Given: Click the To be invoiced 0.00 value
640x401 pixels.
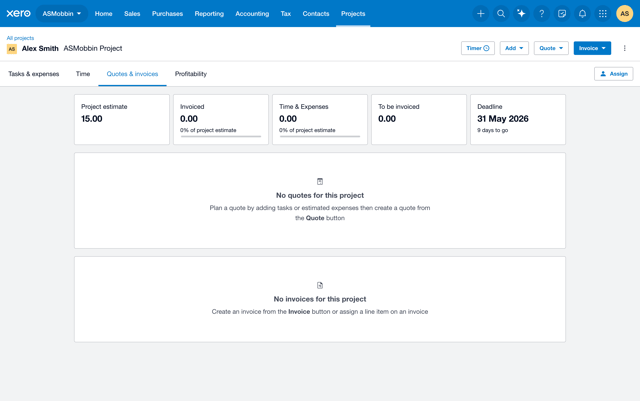Looking at the screenshot, I should 387,119.
